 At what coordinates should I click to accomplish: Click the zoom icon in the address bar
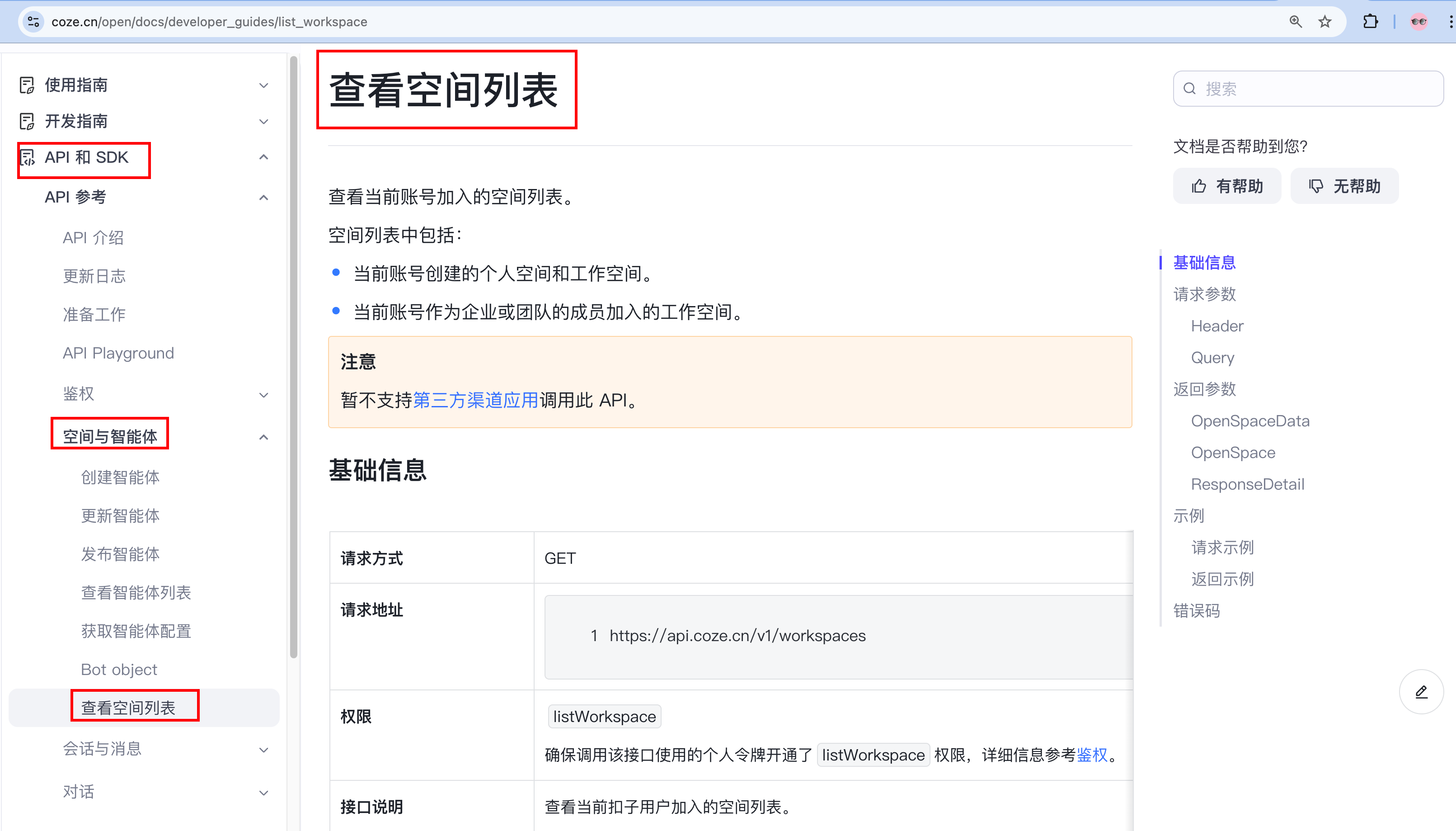[1296, 21]
